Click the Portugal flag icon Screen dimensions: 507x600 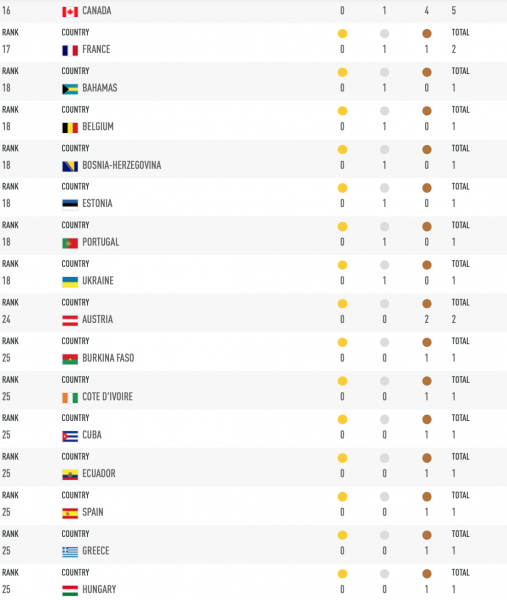(70, 243)
